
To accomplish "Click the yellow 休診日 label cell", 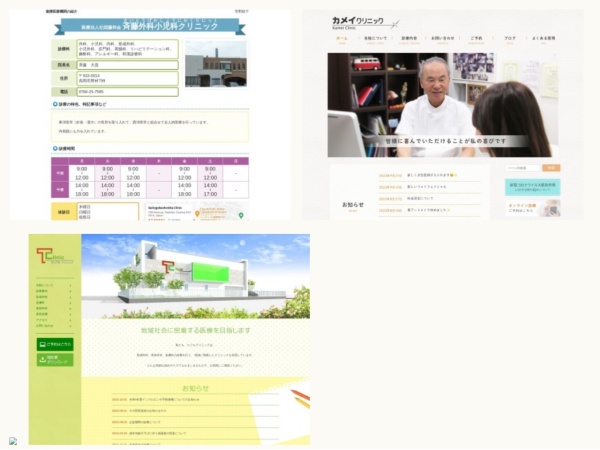I will 64,212.
